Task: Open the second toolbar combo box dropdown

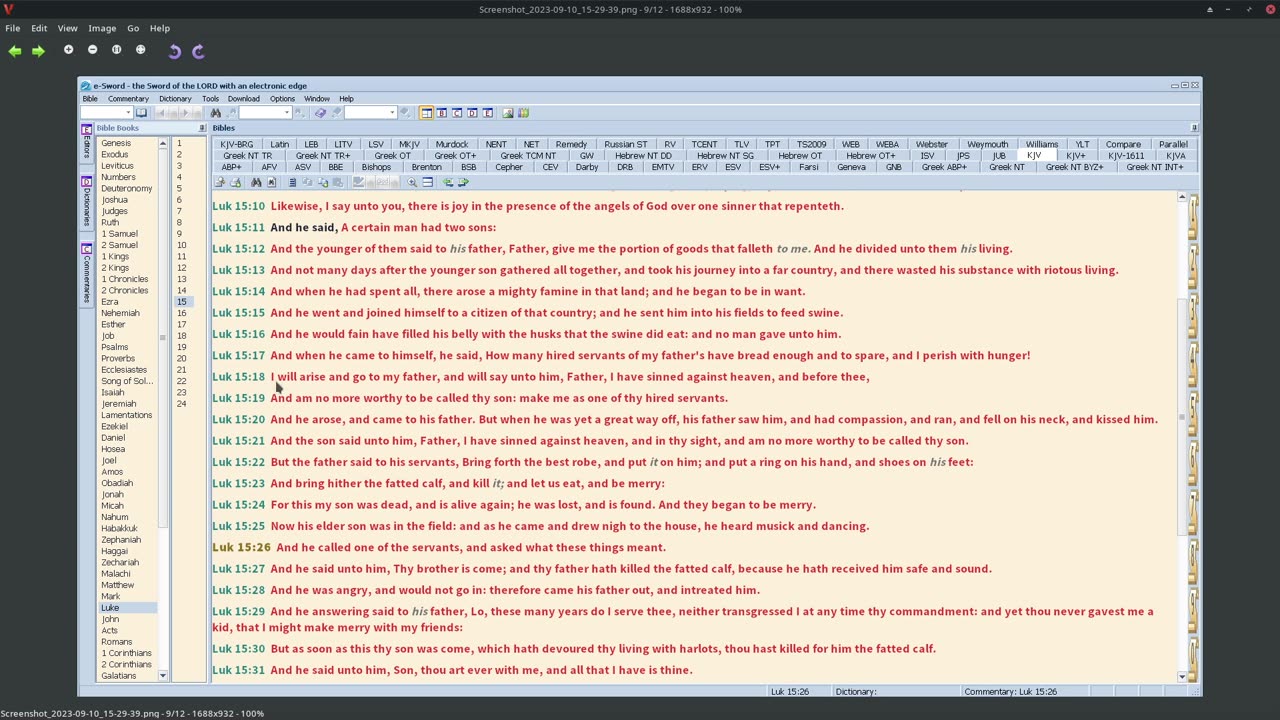Action: coord(286,113)
